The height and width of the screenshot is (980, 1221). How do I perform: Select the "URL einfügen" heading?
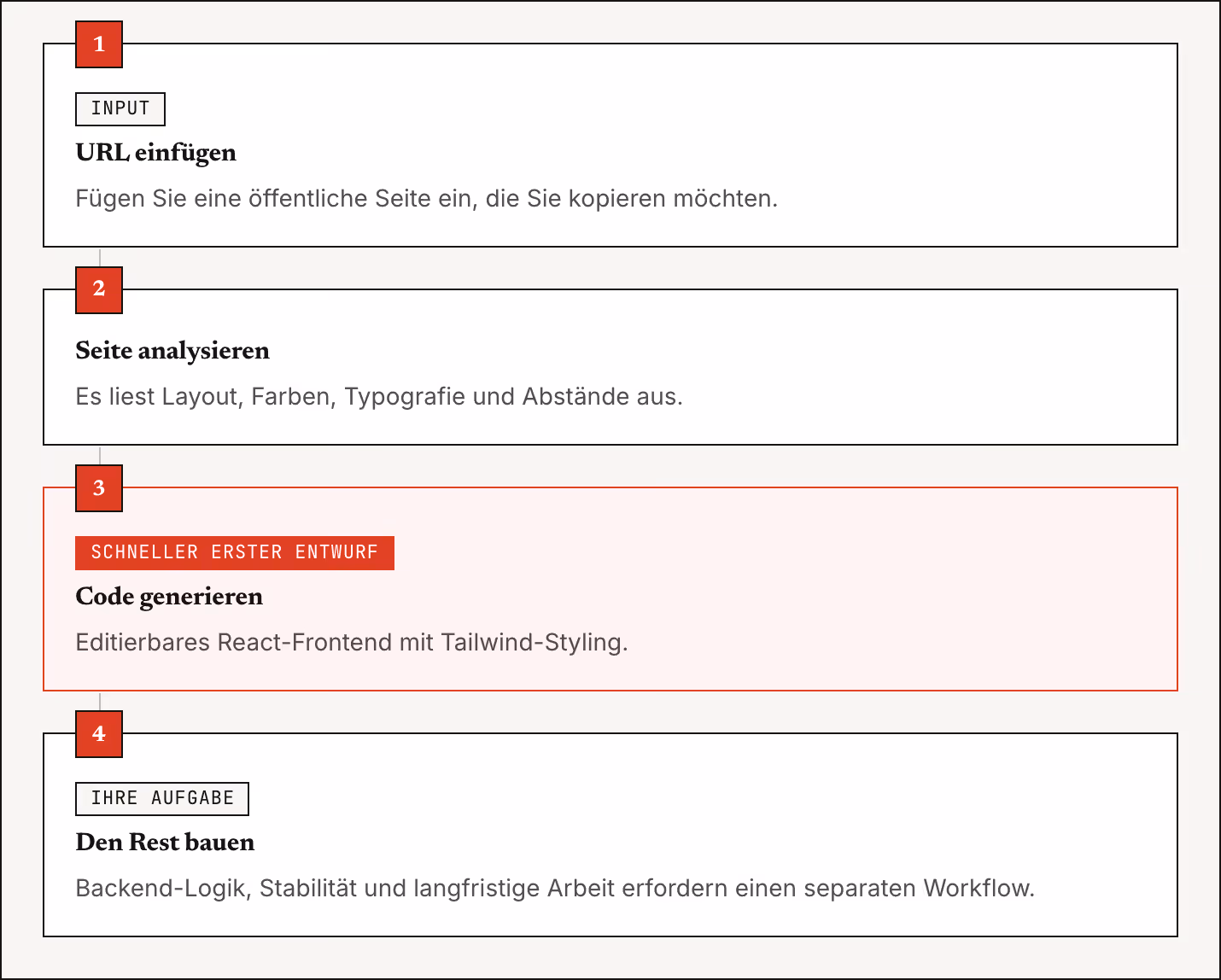point(156,153)
